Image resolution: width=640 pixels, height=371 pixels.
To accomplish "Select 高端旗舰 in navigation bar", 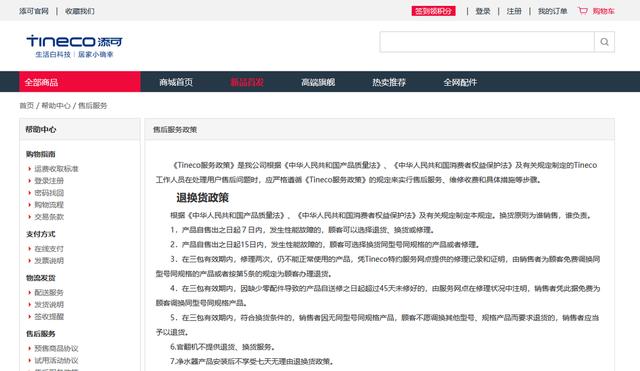I will coord(318,82).
